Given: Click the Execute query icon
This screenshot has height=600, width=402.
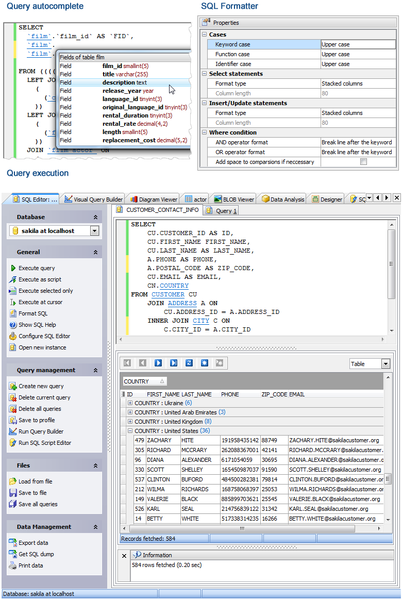Looking at the screenshot, I should 13,268.
